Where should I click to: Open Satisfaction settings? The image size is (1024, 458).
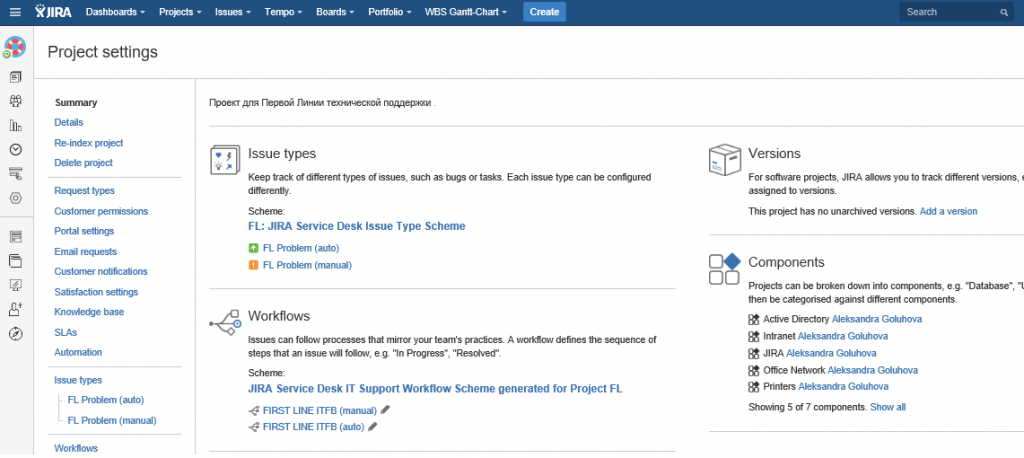coord(96,292)
